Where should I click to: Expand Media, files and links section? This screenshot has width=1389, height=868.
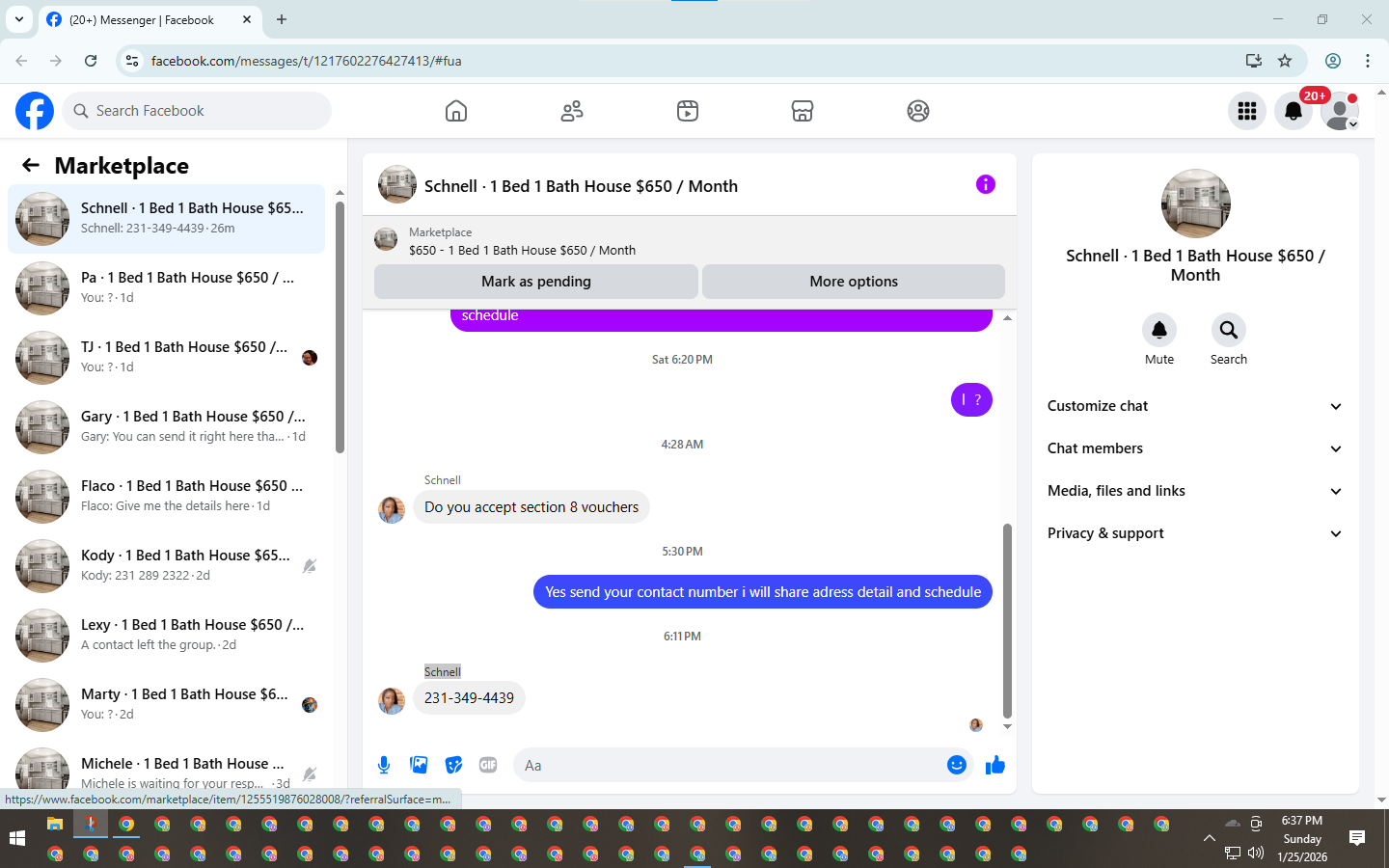[x=1195, y=491]
